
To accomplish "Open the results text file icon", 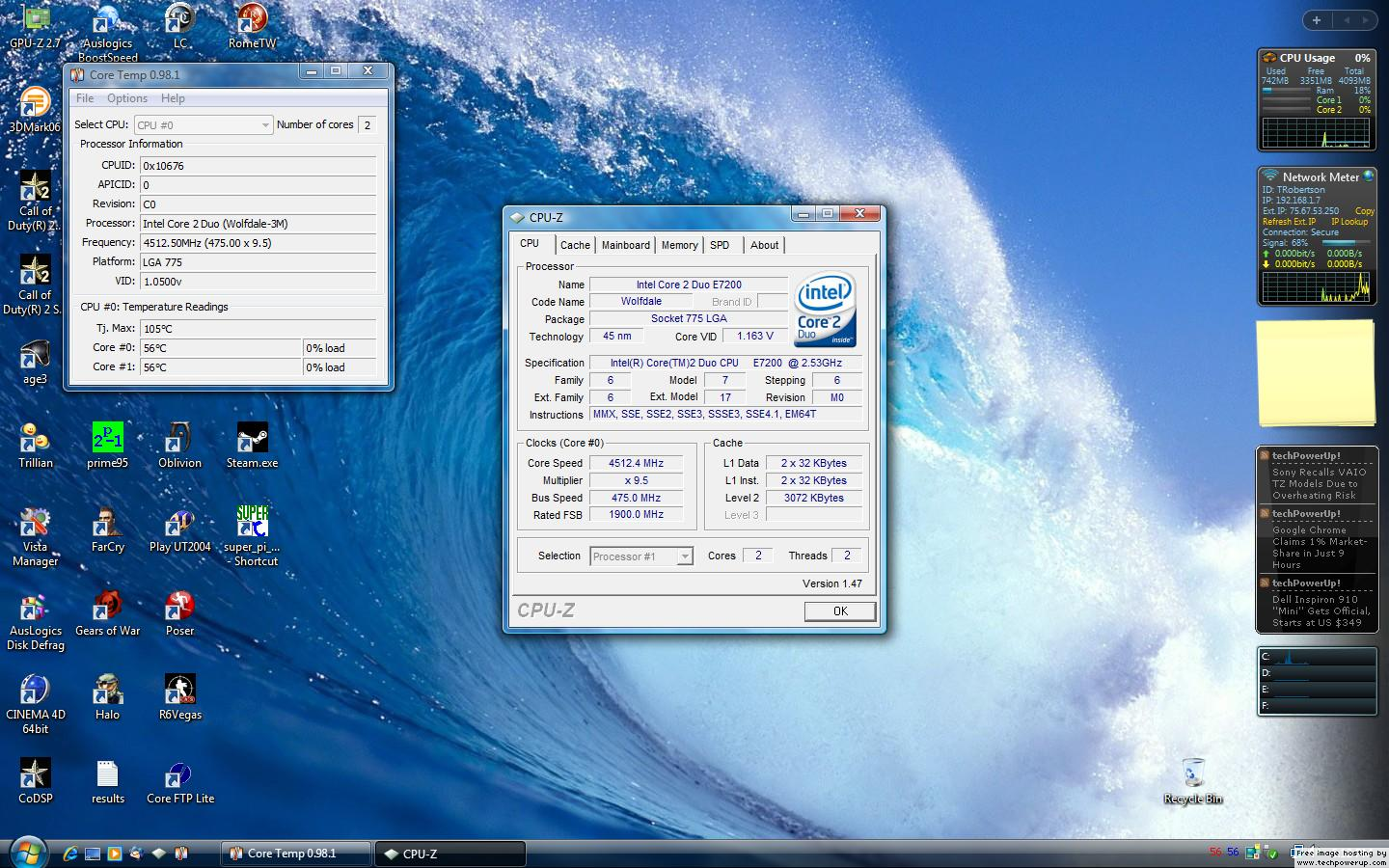I will [x=107, y=782].
